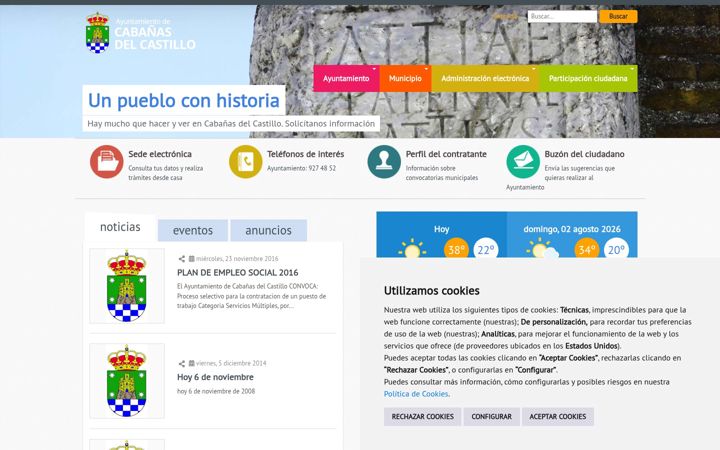Click thumbnail of Hoy 6 de noviembre news
720x450 pixels.
pos(127,381)
